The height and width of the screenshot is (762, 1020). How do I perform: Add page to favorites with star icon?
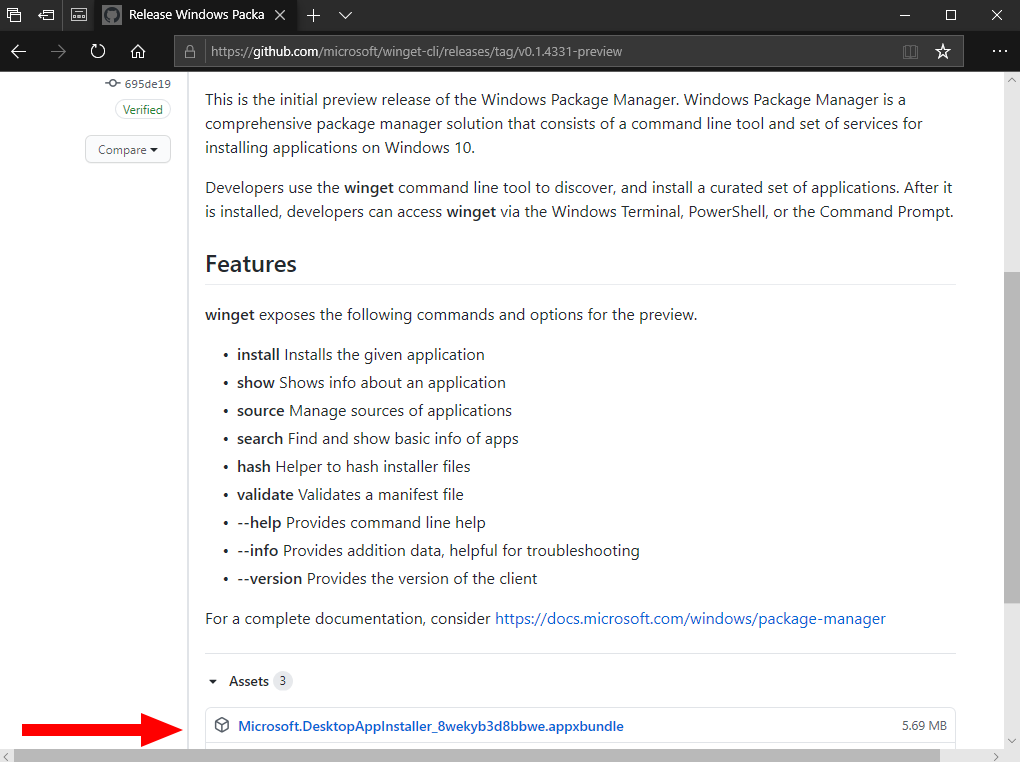click(943, 51)
